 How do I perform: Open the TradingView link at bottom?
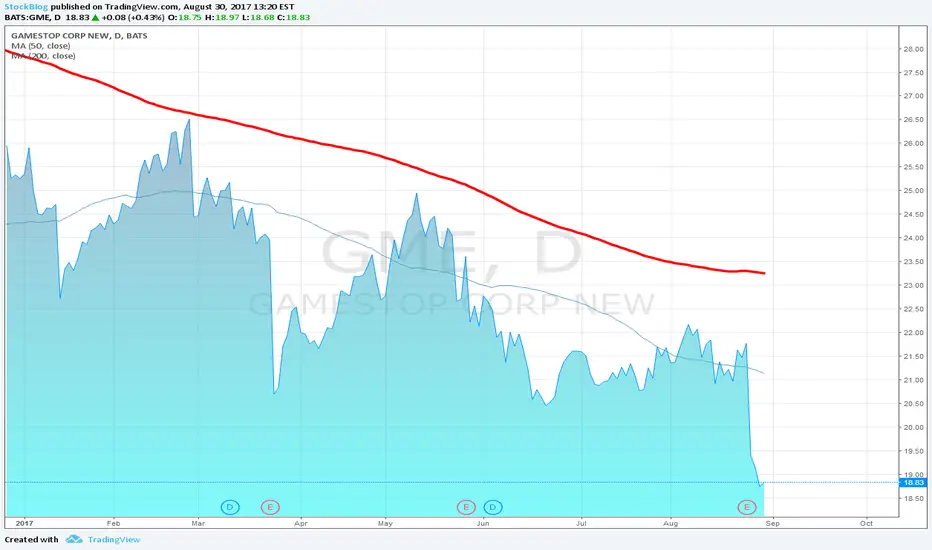tap(114, 539)
